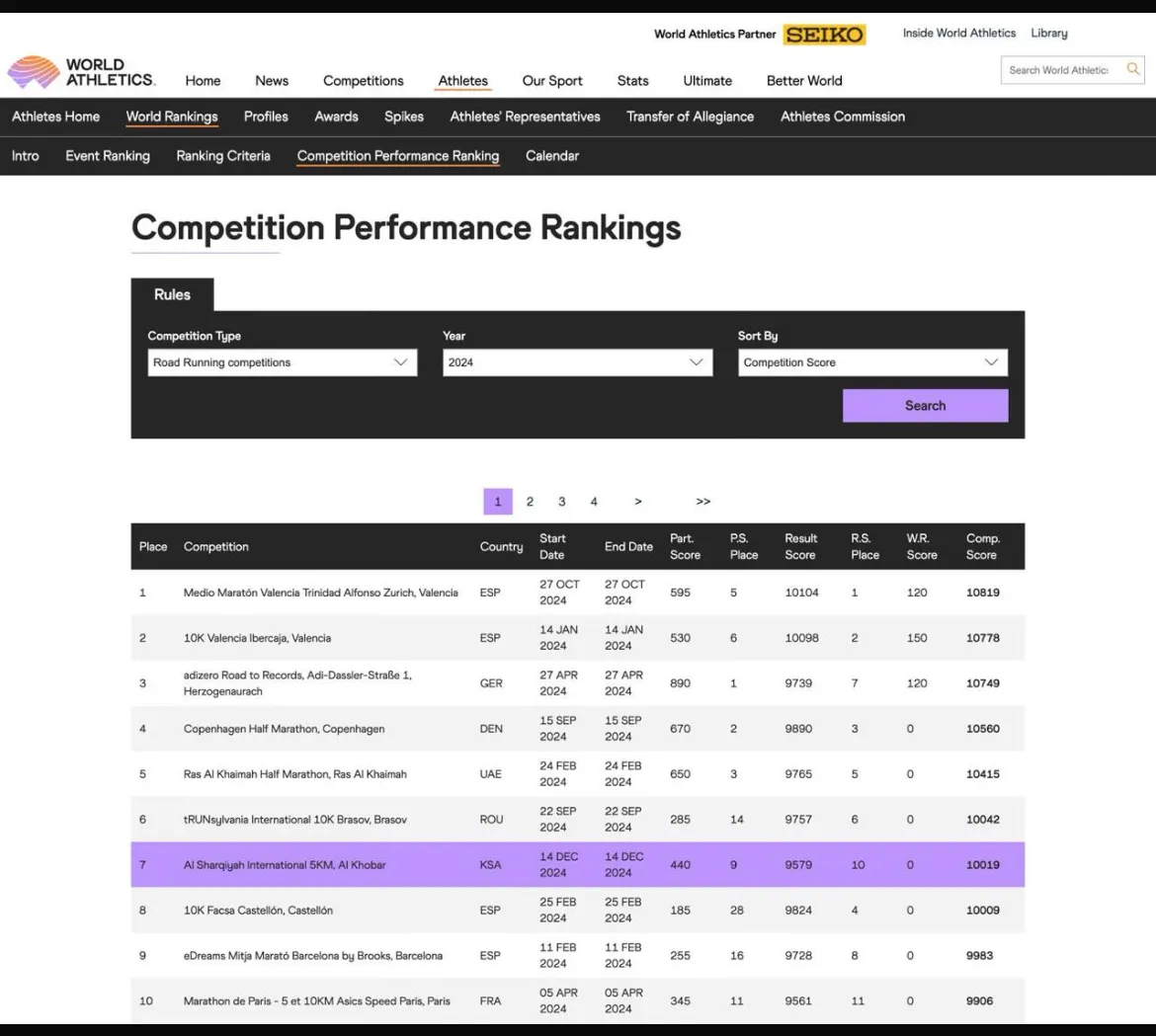Open the Library link
1156x1036 pixels.
point(1048,34)
